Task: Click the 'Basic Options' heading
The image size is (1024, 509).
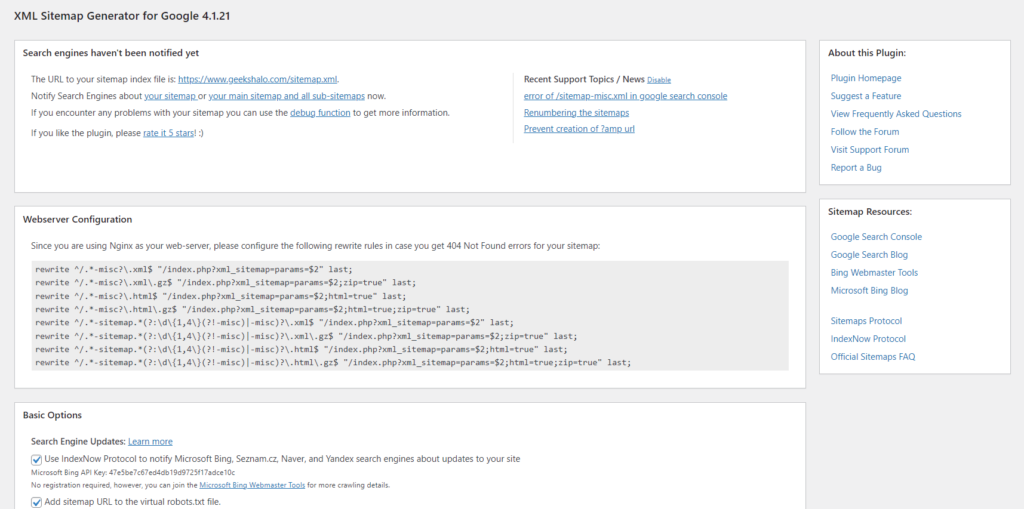Action: point(52,415)
